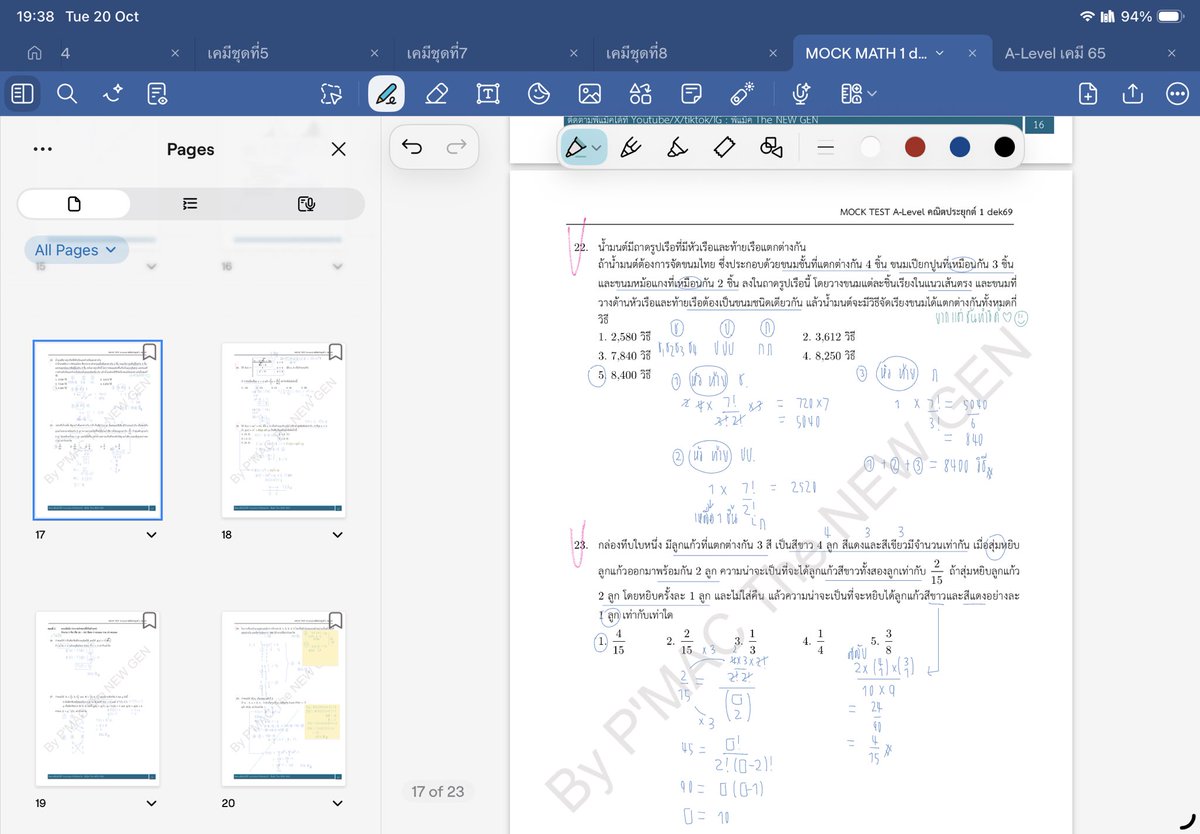Switch to the เคมีชุดที่7 tab
This screenshot has height=834, width=1200.
tap(437, 53)
